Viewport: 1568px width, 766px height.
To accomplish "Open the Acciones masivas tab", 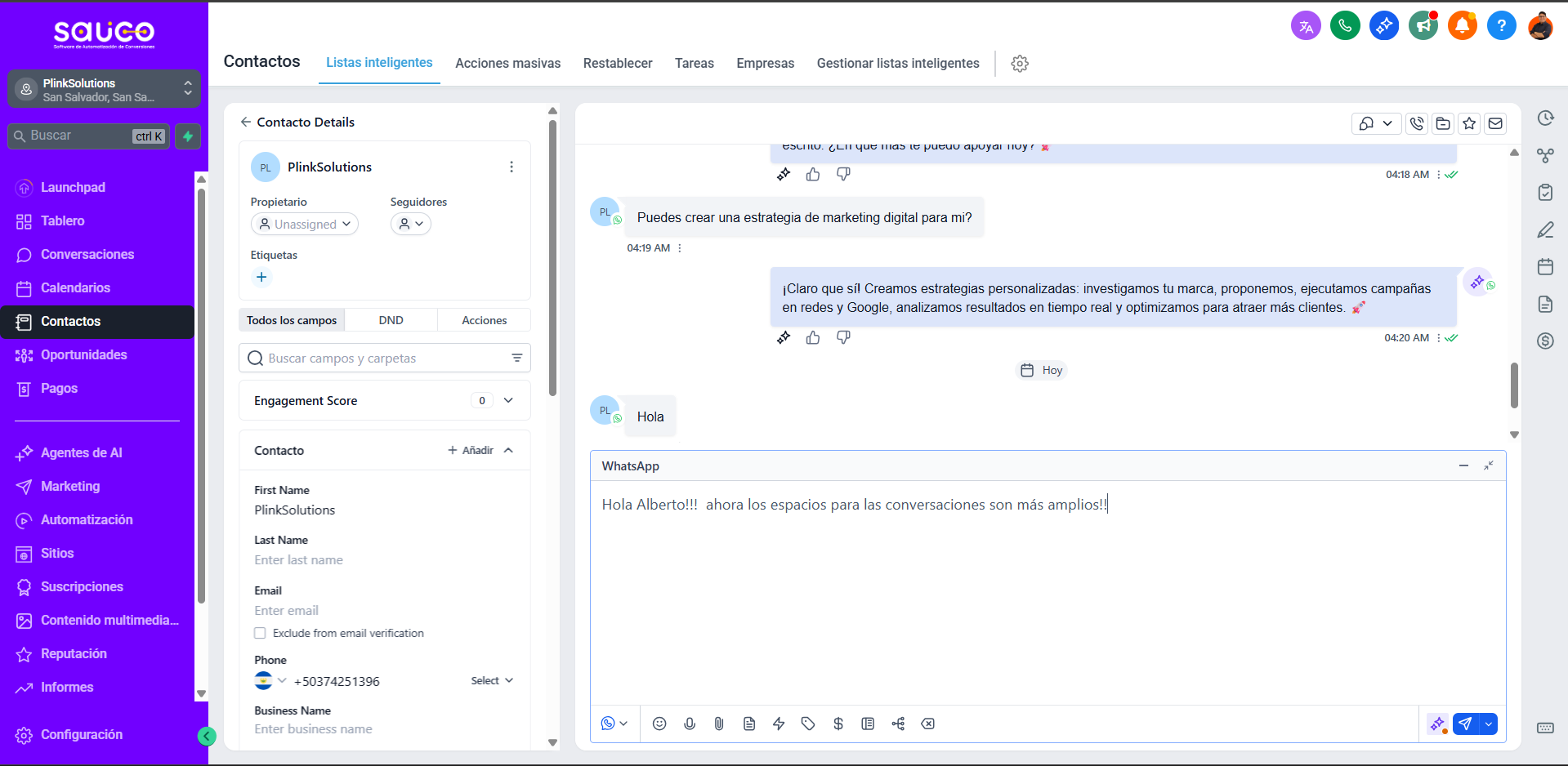I will click(x=507, y=63).
